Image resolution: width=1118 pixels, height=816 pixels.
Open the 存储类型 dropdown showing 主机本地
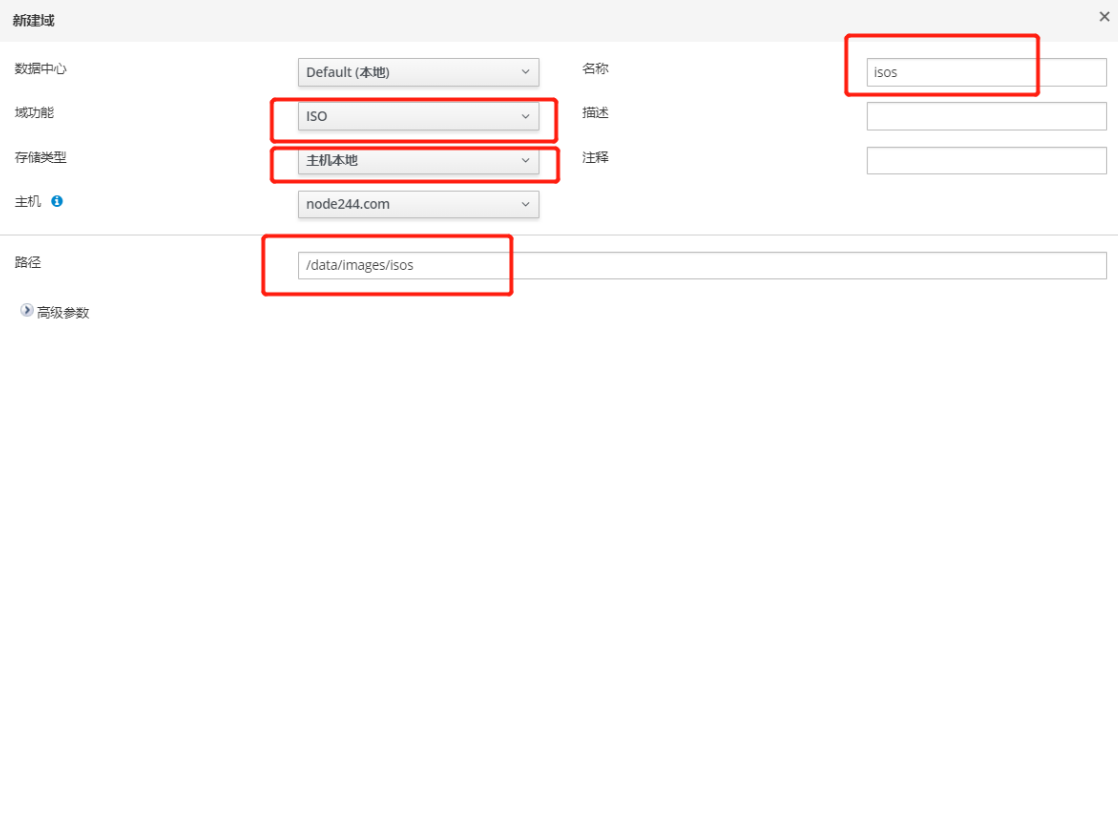418,160
